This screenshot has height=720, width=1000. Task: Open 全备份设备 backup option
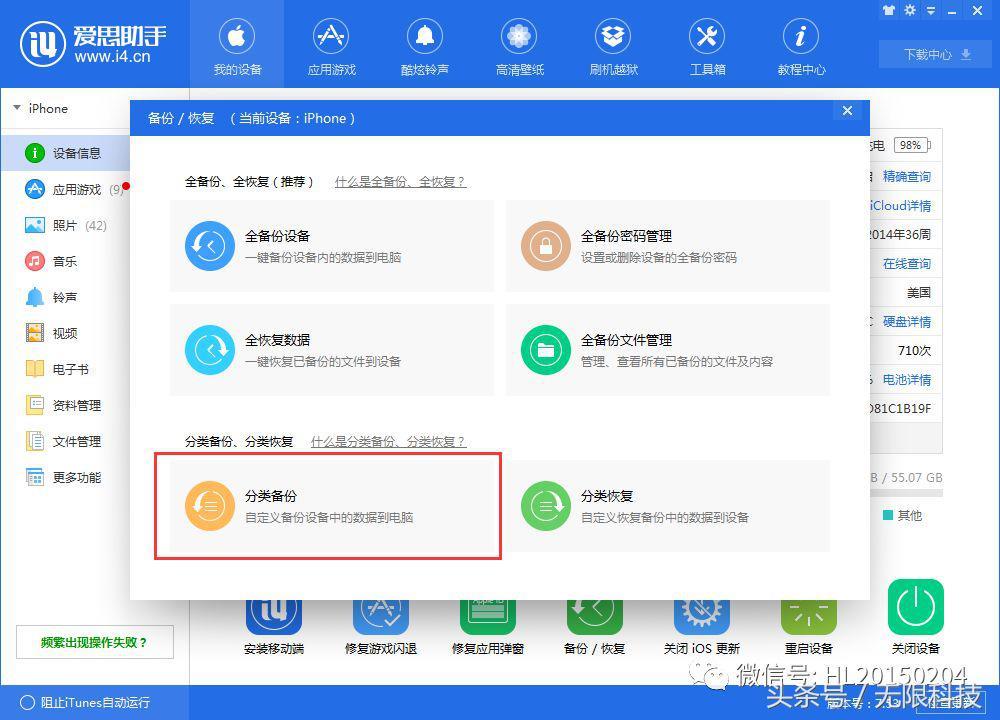(210, 246)
